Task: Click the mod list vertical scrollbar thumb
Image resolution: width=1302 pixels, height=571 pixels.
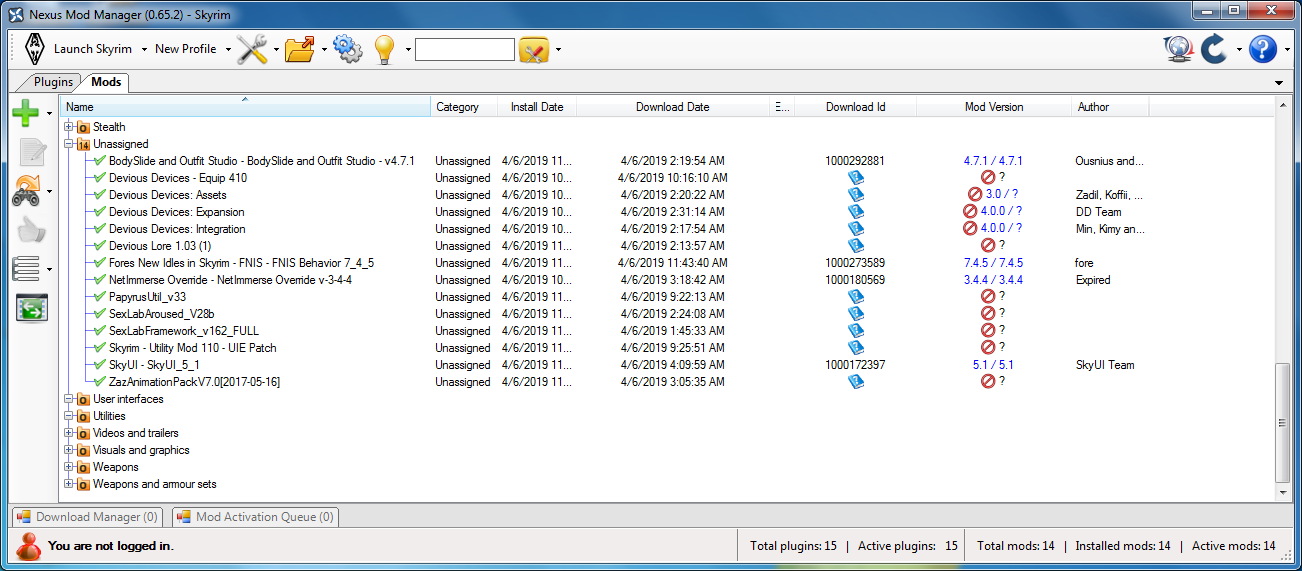Action: [1282, 423]
